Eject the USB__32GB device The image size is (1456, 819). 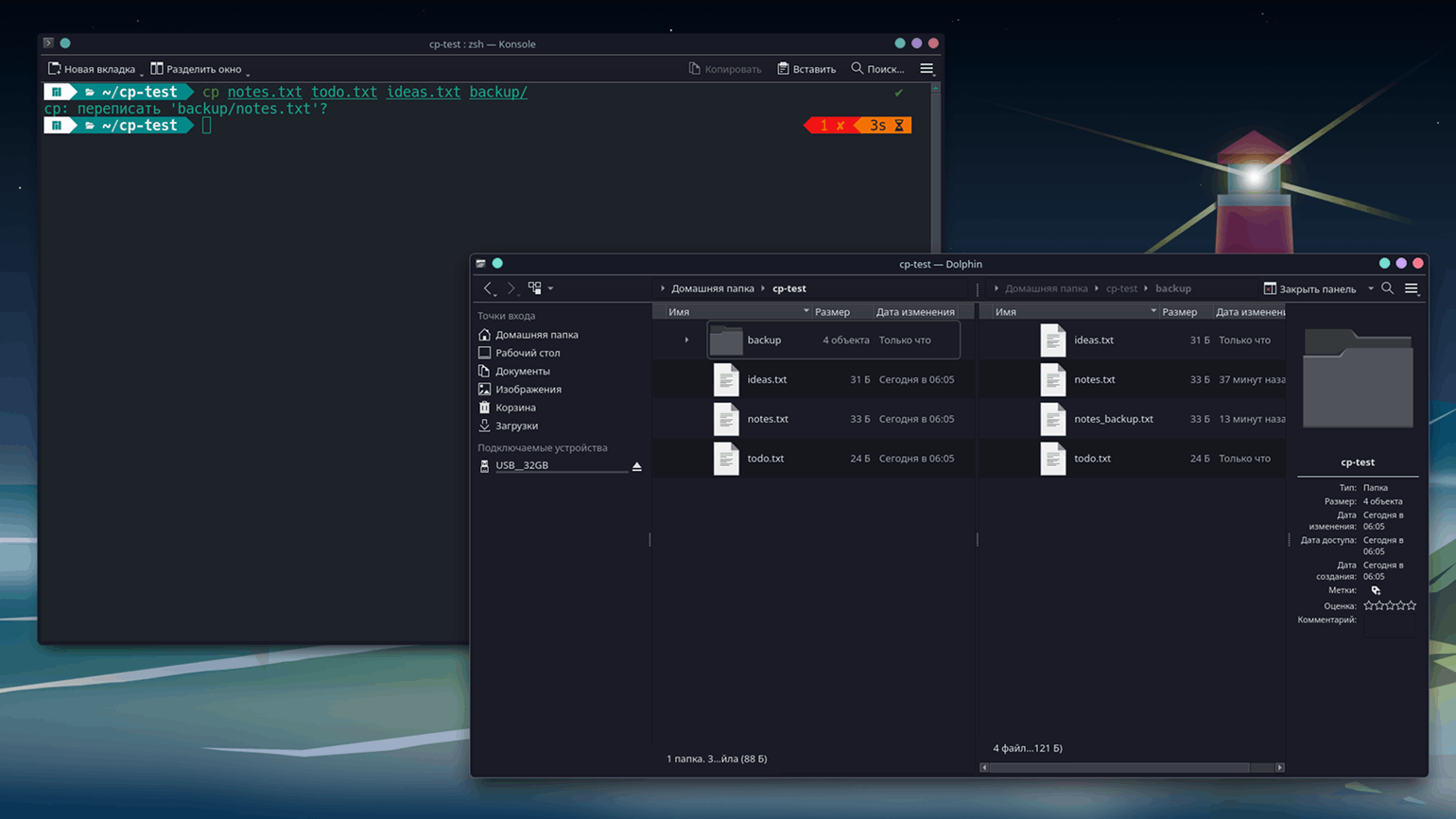coord(636,466)
